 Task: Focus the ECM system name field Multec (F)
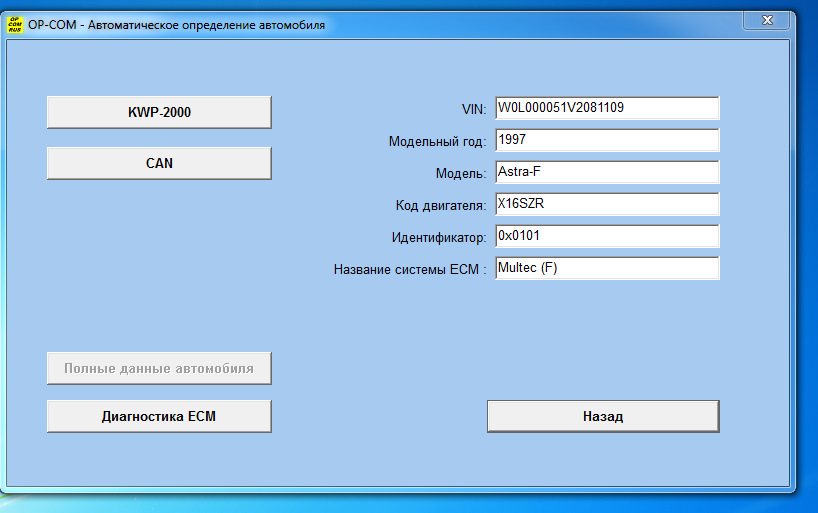pyautogui.click(x=606, y=268)
